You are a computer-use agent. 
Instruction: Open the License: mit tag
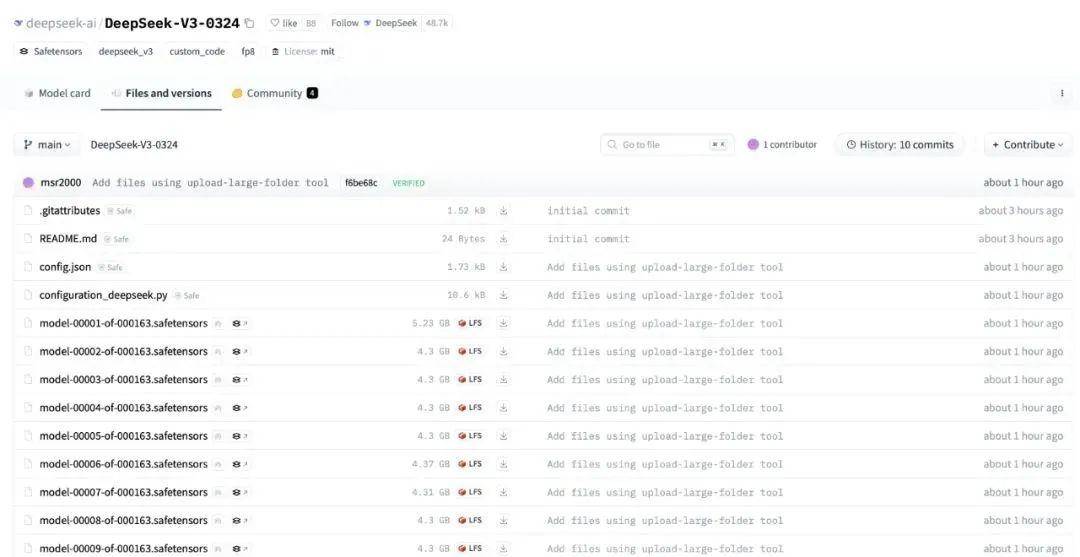point(303,52)
